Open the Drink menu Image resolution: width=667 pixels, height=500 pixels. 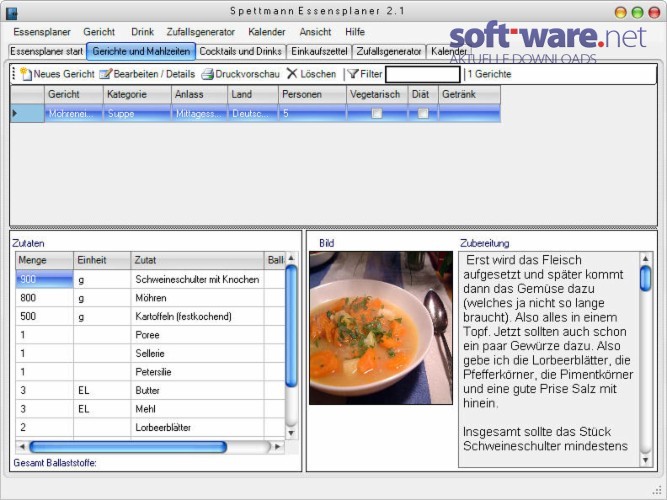coord(142,32)
